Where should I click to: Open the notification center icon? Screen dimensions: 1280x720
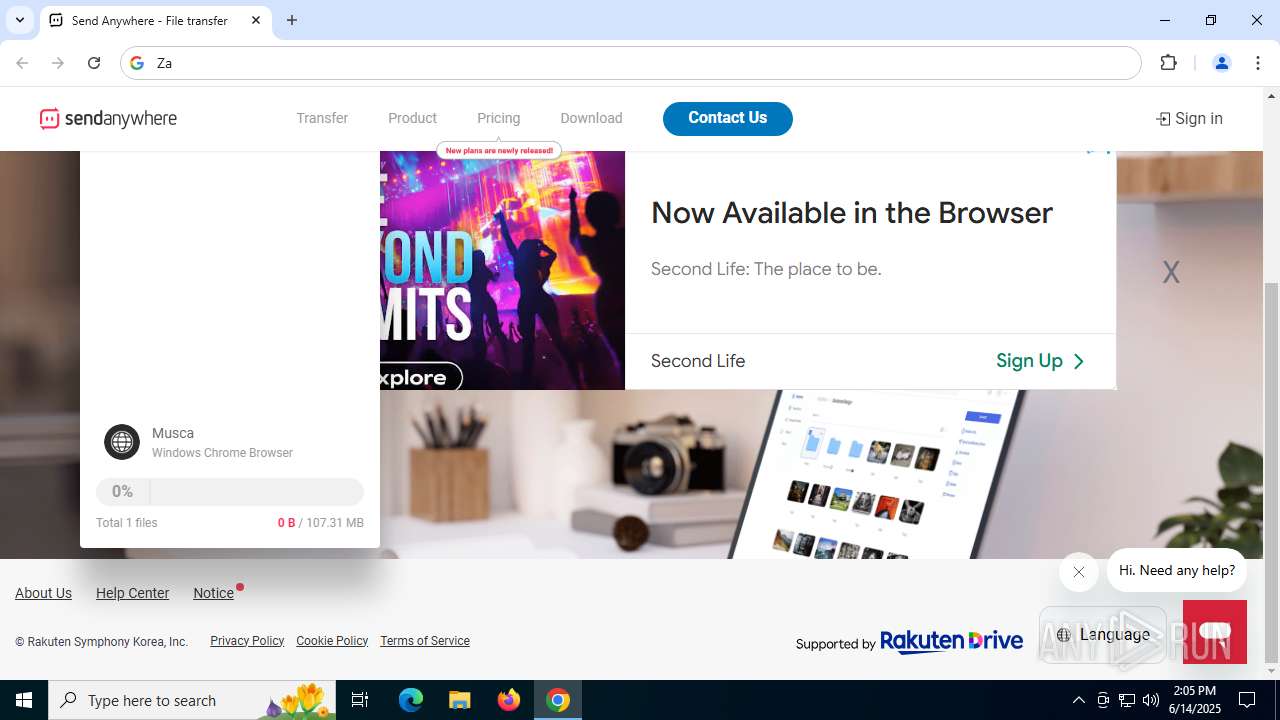(x=1247, y=700)
